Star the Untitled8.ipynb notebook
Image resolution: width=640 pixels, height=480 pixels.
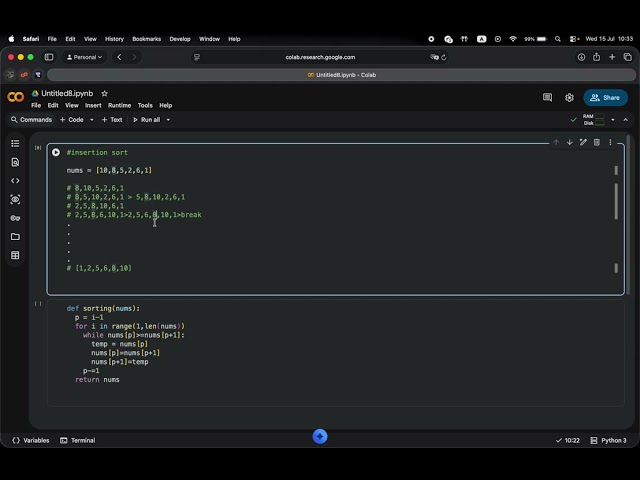[x=104, y=93]
